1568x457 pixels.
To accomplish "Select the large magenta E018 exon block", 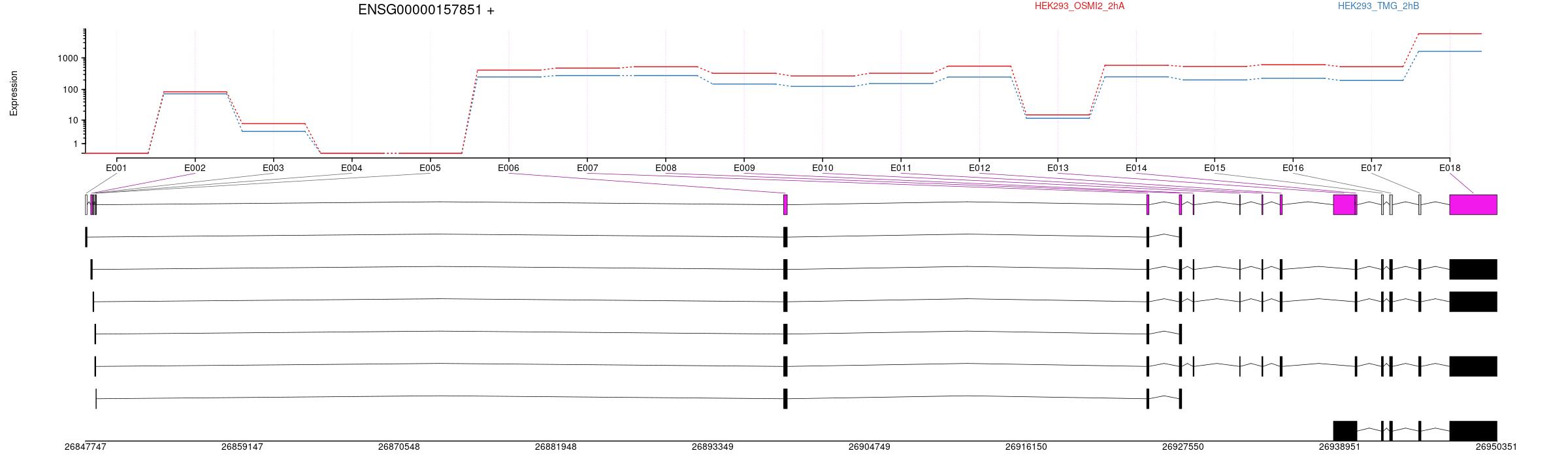I will pos(1473,204).
